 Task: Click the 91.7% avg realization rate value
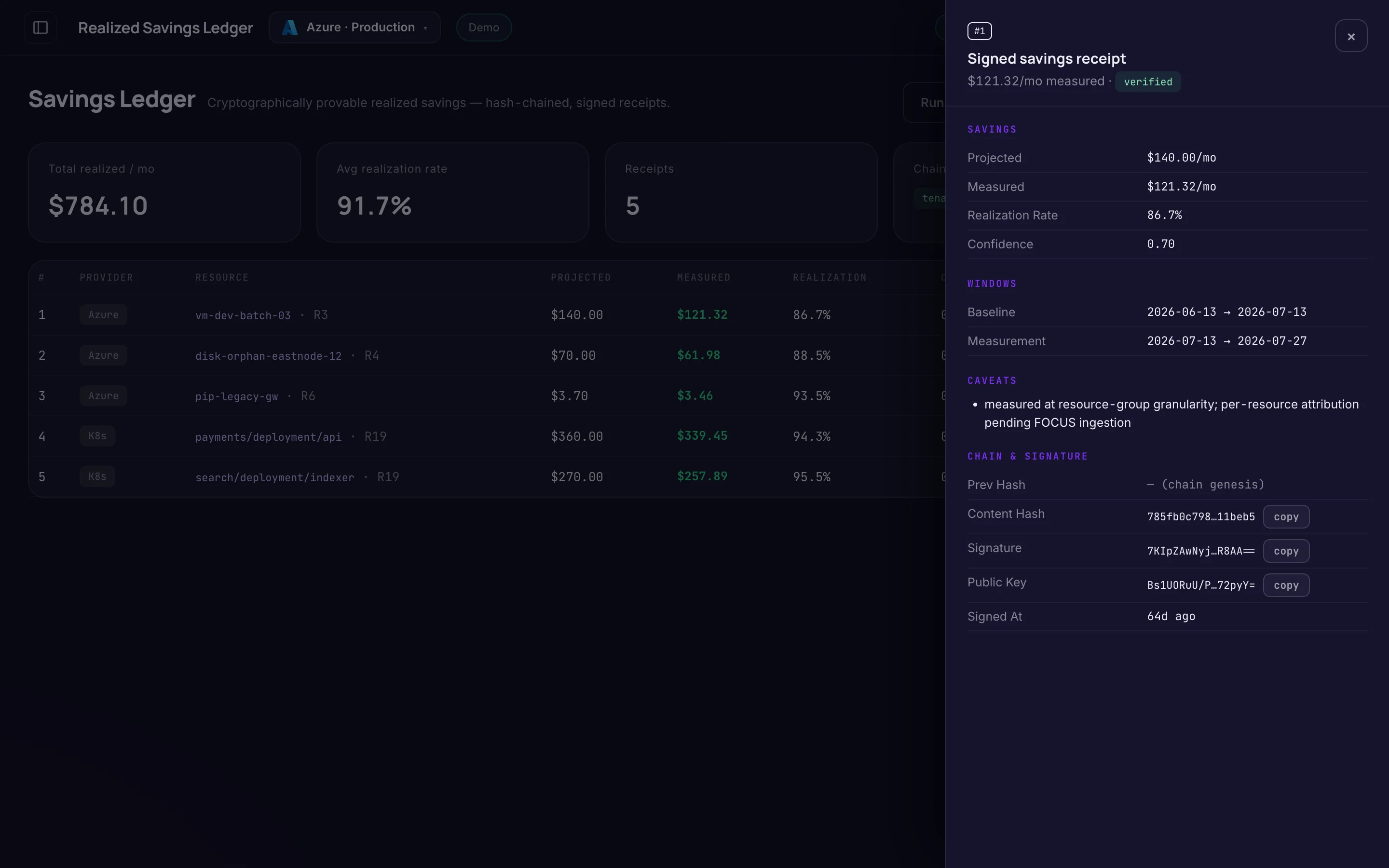pyautogui.click(x=374, y=205)
